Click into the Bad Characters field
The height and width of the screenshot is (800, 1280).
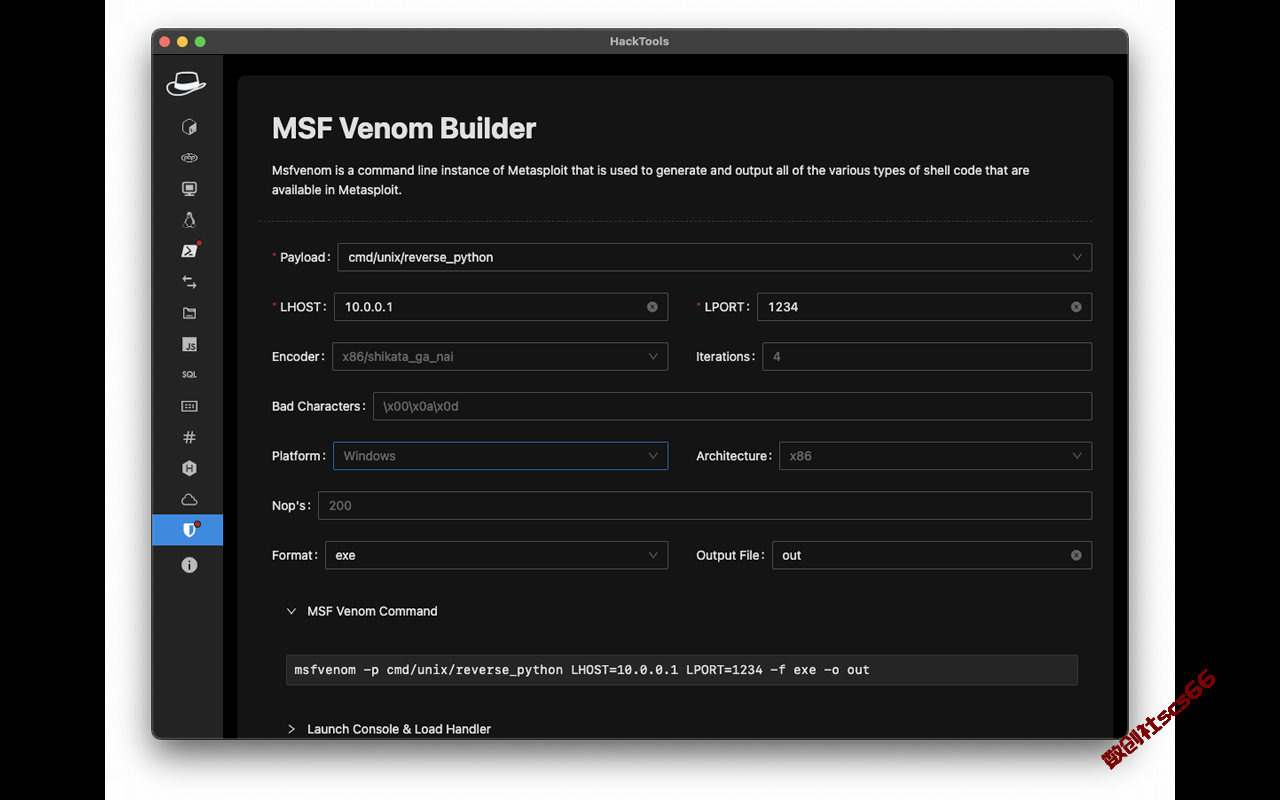click(732, 406)
